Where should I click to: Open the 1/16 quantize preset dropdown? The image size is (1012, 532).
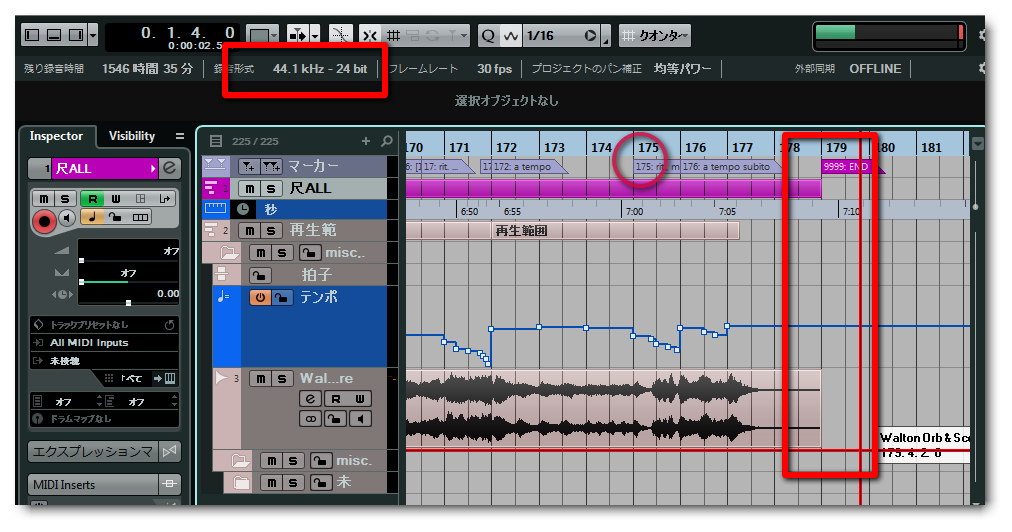[560, 36]
